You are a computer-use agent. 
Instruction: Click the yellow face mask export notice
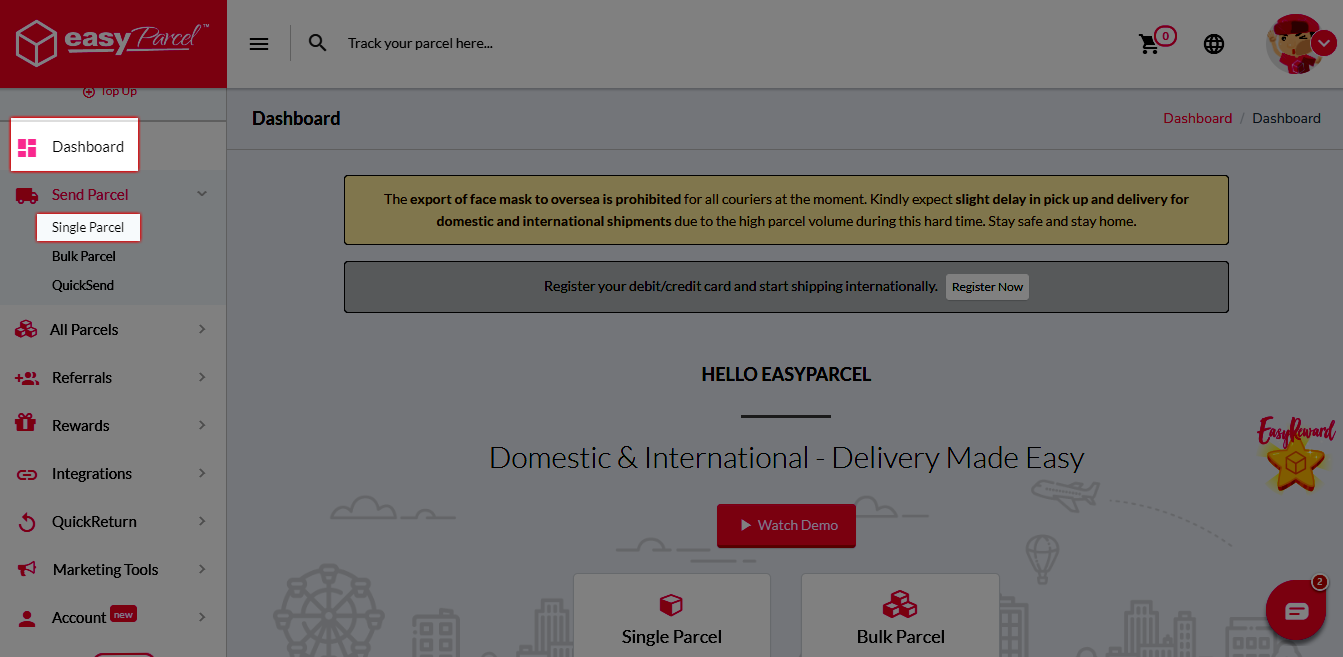click(x=786, y=210)
